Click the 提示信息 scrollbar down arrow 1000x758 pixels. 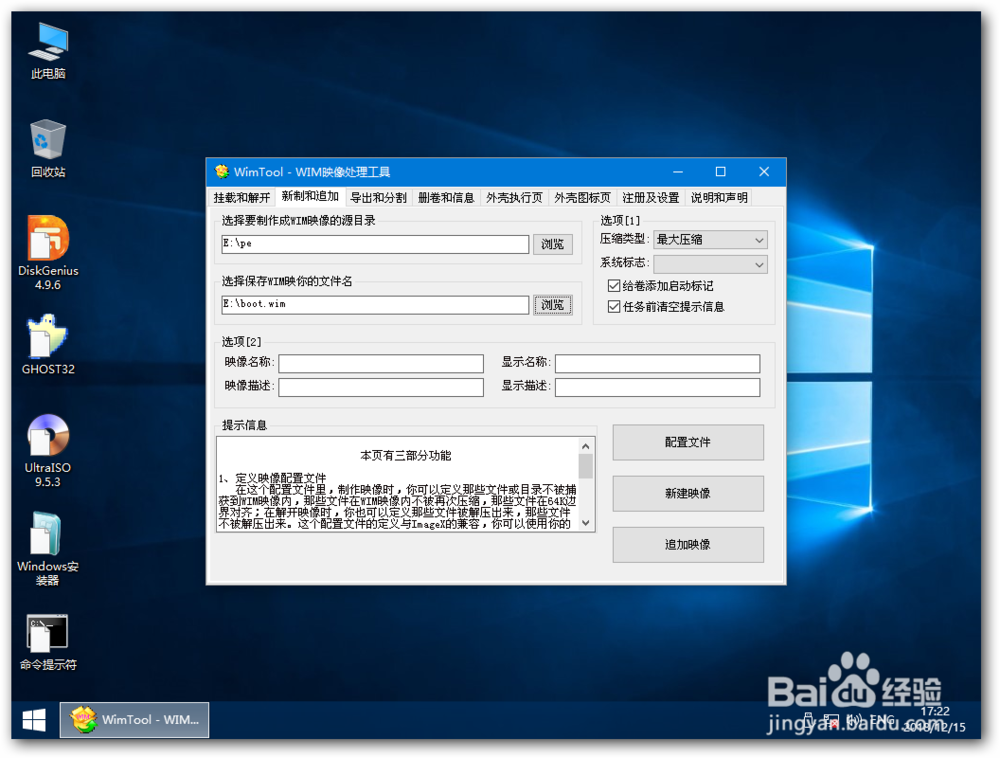pyautogui.click(x=585, y=523)
